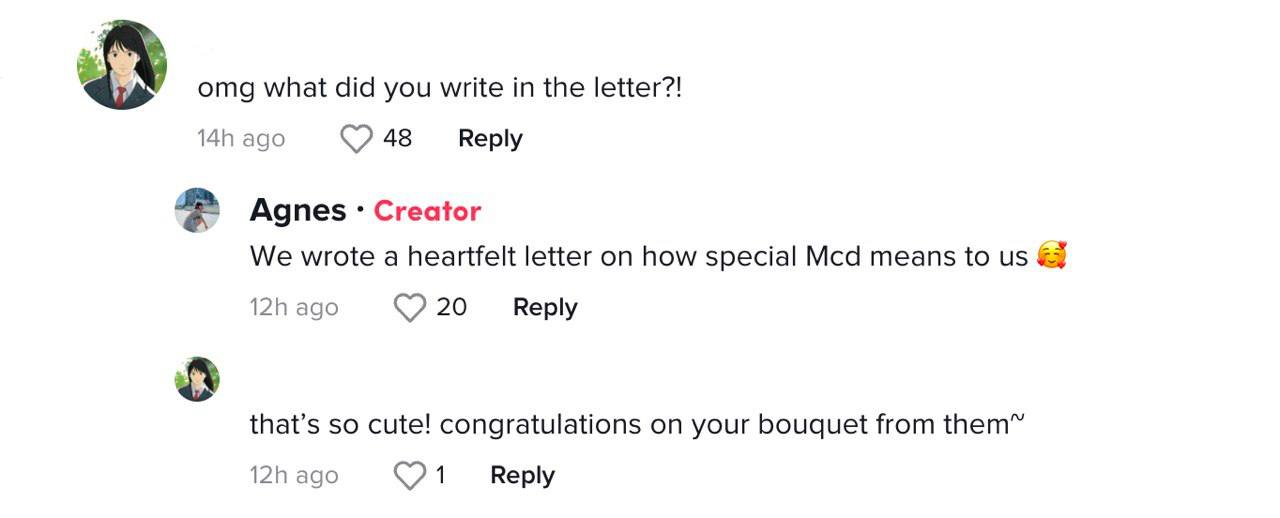Click the "14h ago" timestamp

click(241, 139)
